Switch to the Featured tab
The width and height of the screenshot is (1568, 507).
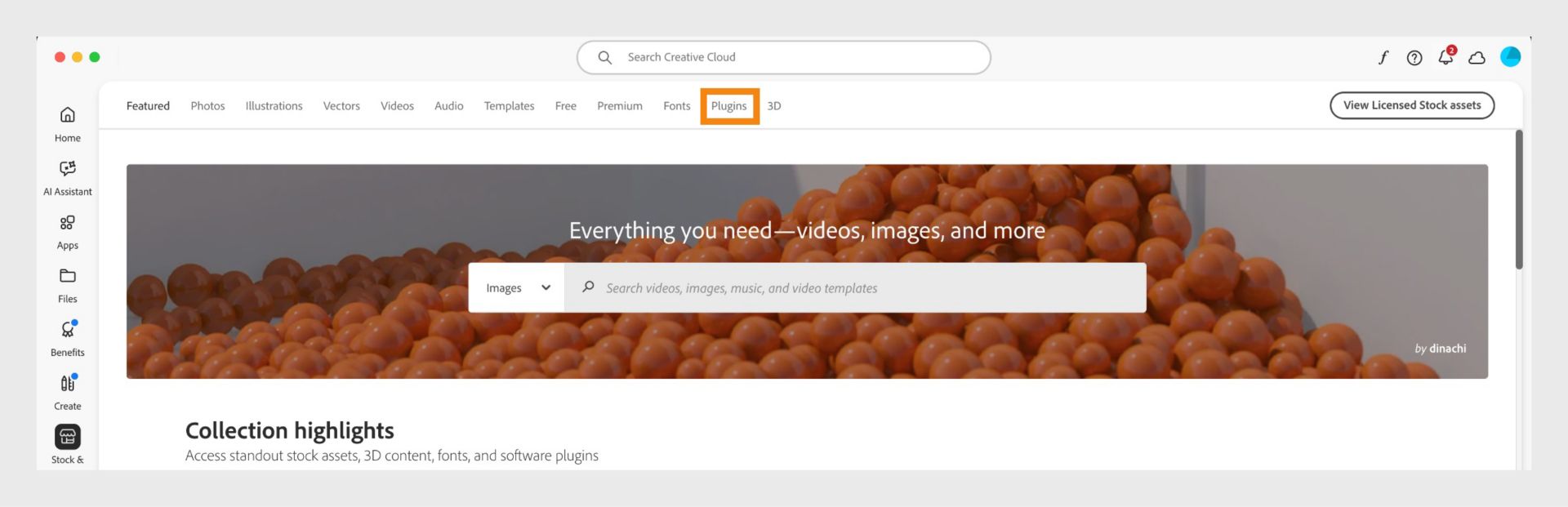(x=148, y=106)
